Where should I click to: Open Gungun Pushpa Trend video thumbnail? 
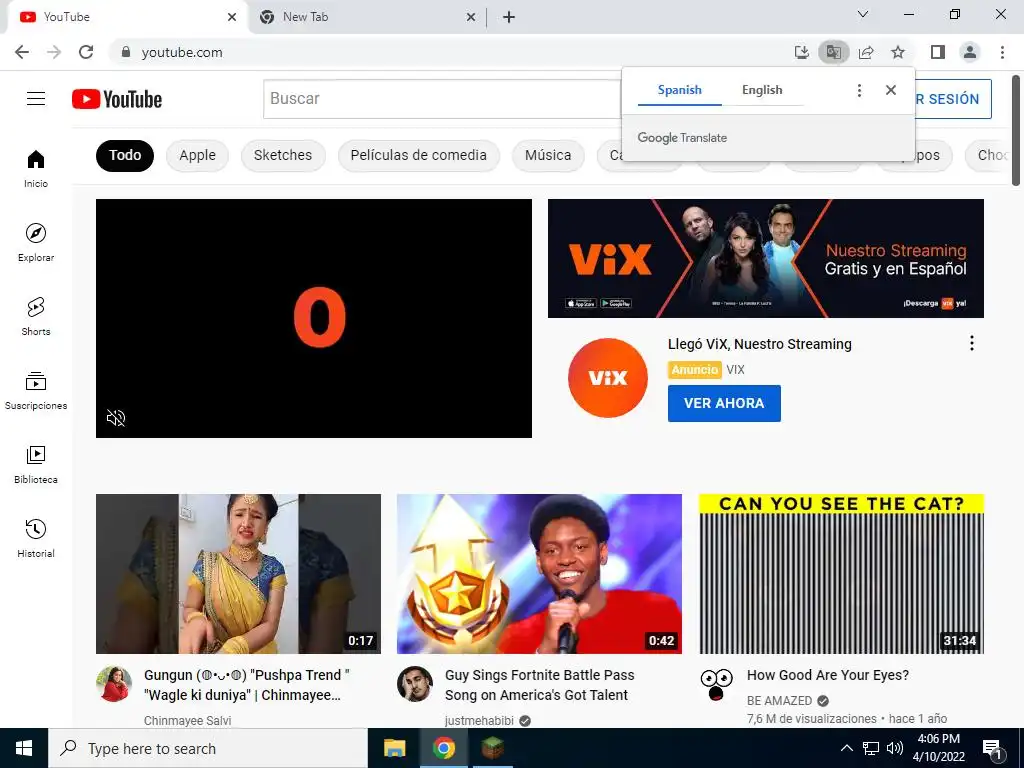click(x=238, y=574)
